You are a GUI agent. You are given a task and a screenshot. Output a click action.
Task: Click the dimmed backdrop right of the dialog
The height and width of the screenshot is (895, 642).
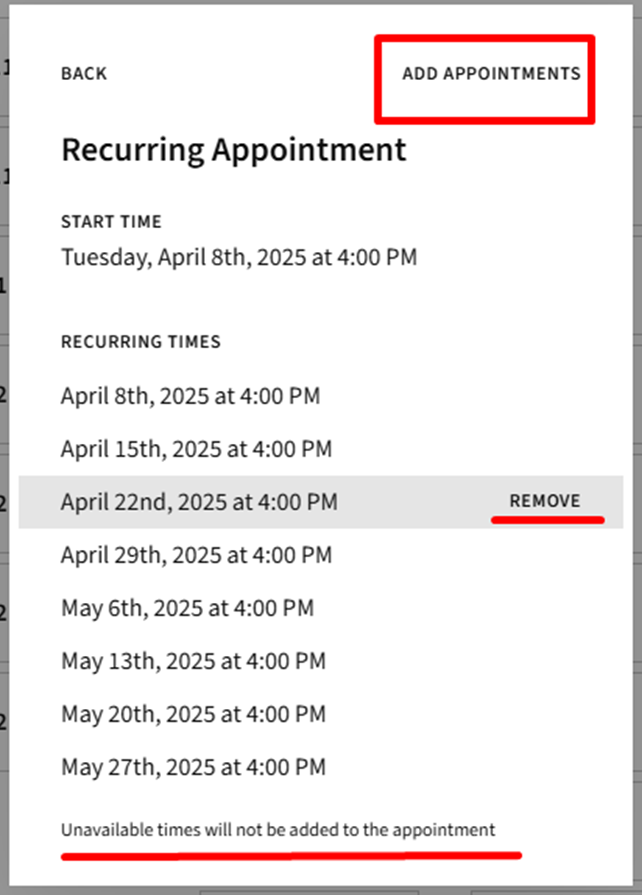click(x=637, y=400)
